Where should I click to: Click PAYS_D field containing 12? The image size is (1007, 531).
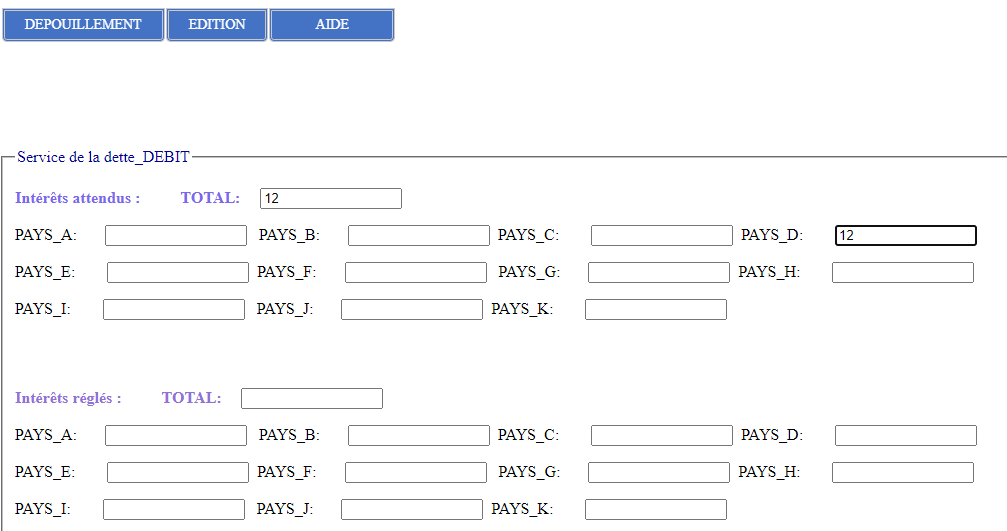tap(905, 236)
